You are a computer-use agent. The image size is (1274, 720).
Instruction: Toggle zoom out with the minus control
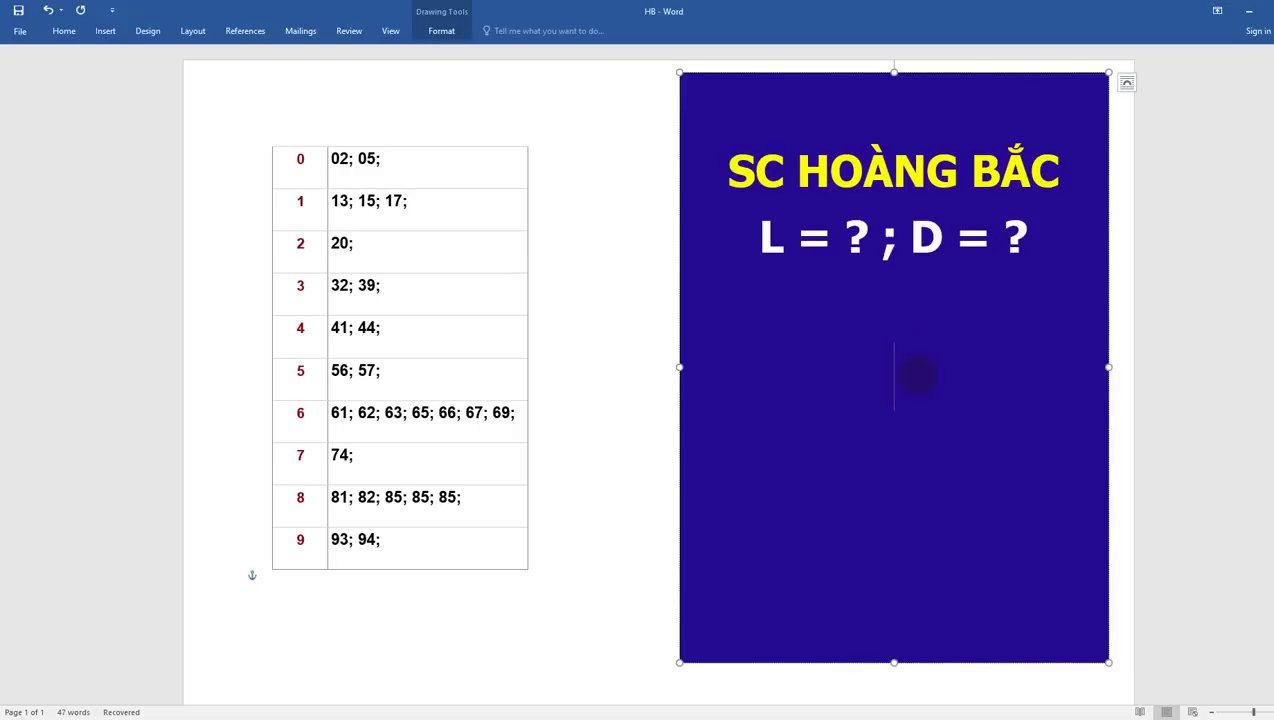click(x=1211, y=712)
